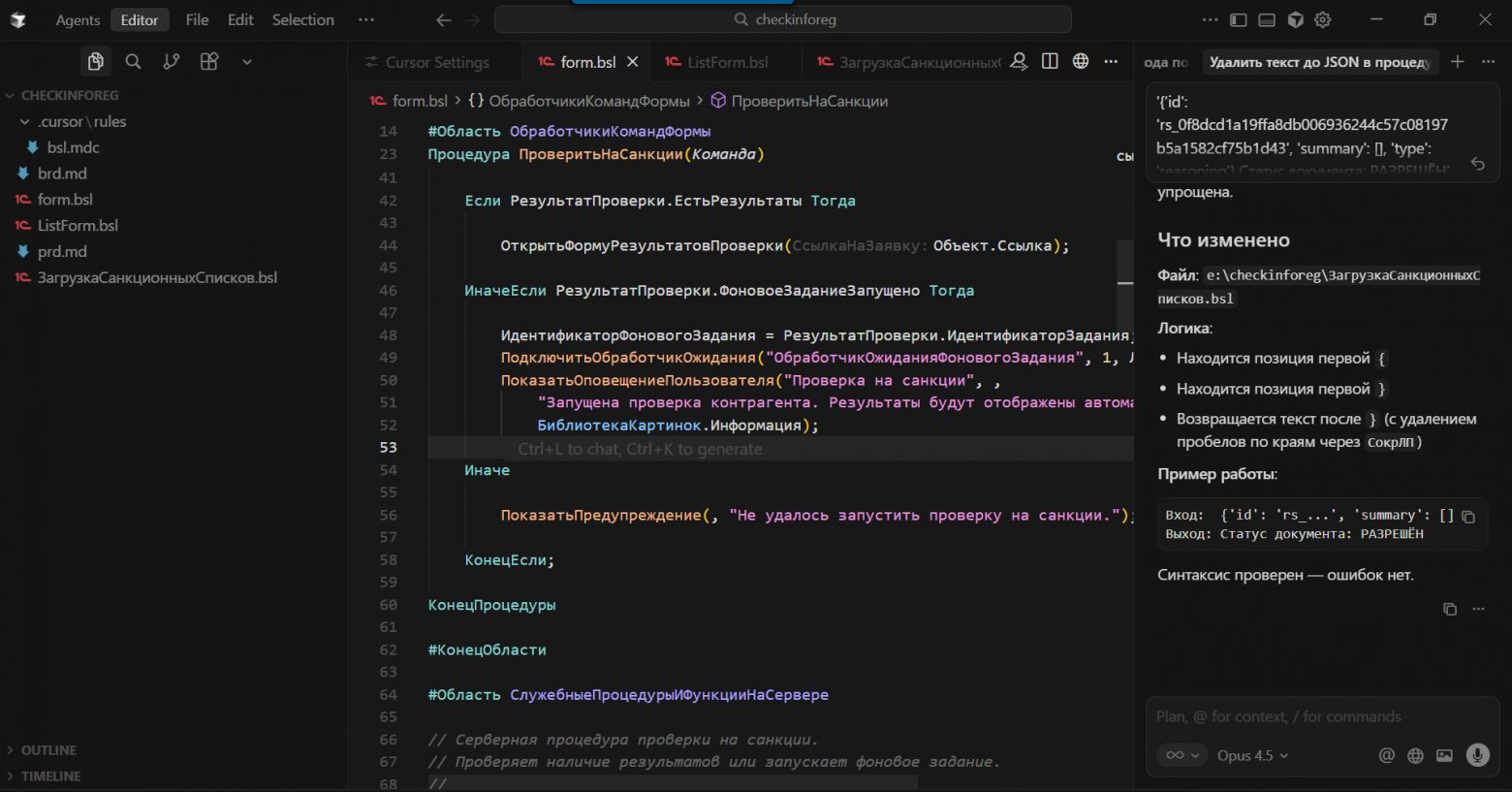Enable web search in the chat input
The width and height of the screenshot is (1512, 792).
click(1414, 755)
